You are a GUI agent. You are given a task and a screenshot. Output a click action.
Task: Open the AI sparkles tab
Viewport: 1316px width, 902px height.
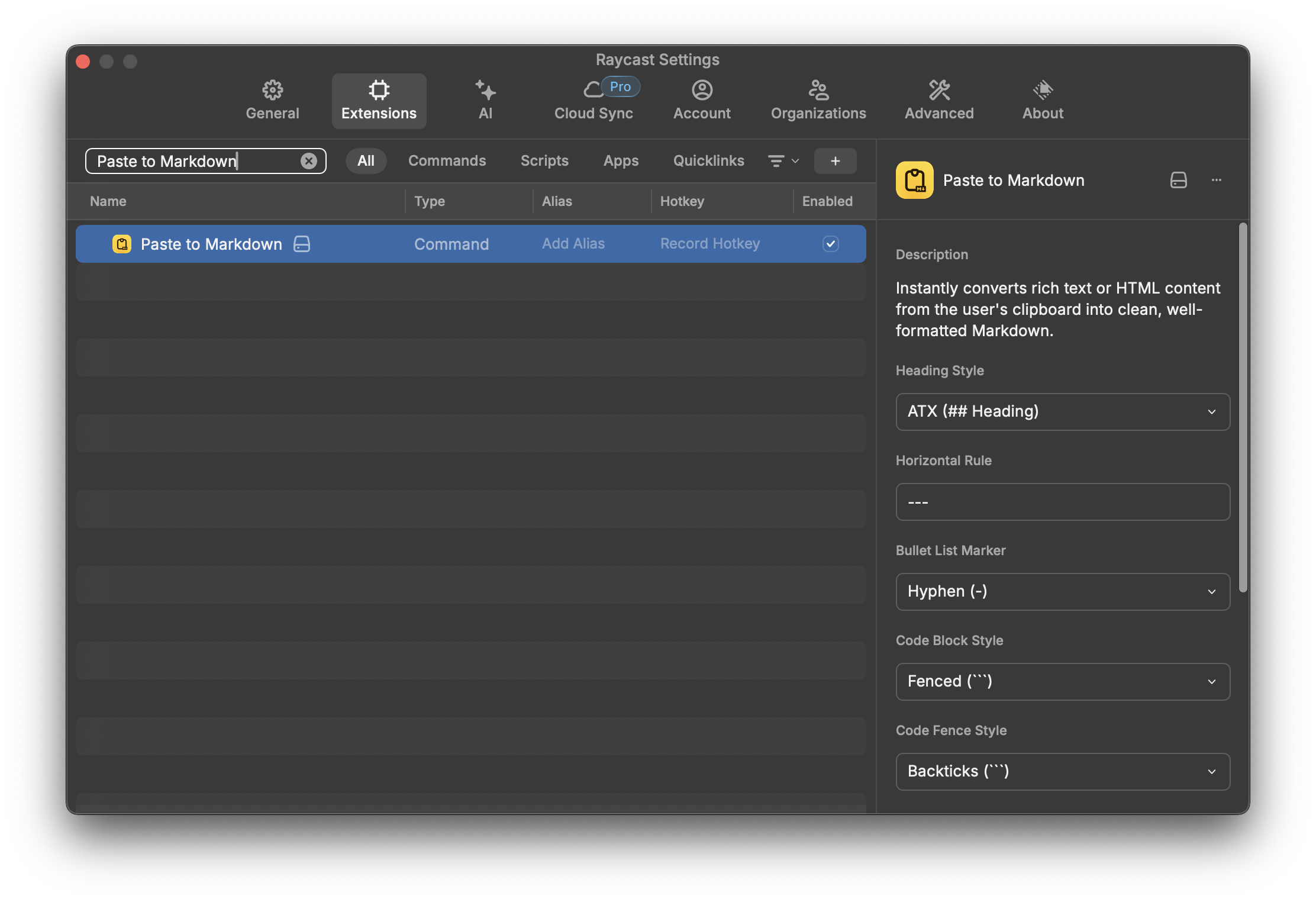point(485,101)
